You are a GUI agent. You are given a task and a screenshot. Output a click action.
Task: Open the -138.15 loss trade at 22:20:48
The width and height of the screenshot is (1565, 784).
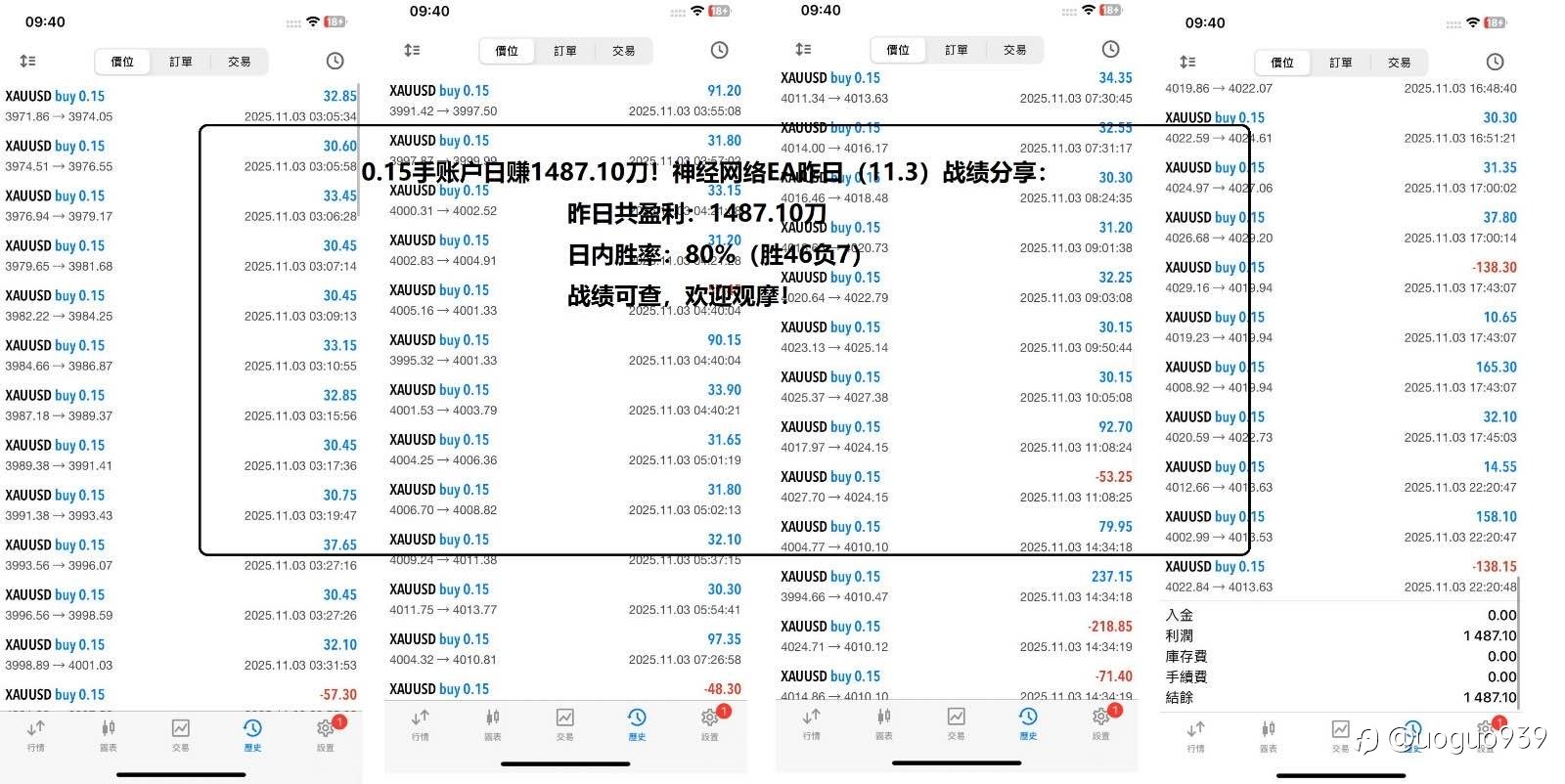coord(1341,576)
